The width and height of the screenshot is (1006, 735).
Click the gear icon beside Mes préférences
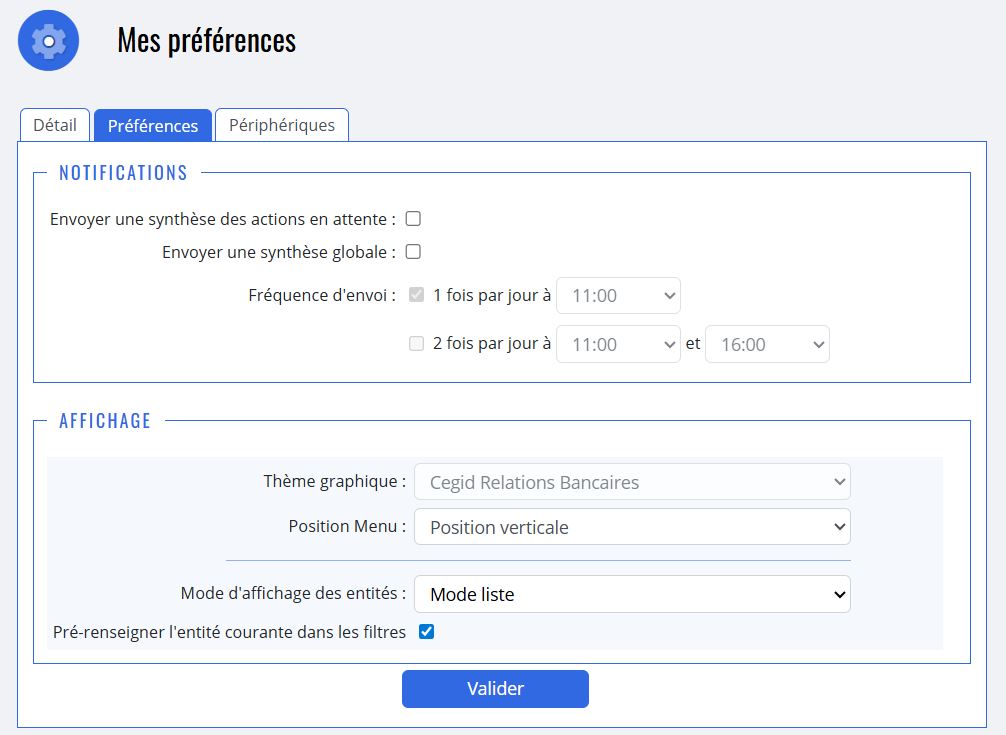[48, 41]
